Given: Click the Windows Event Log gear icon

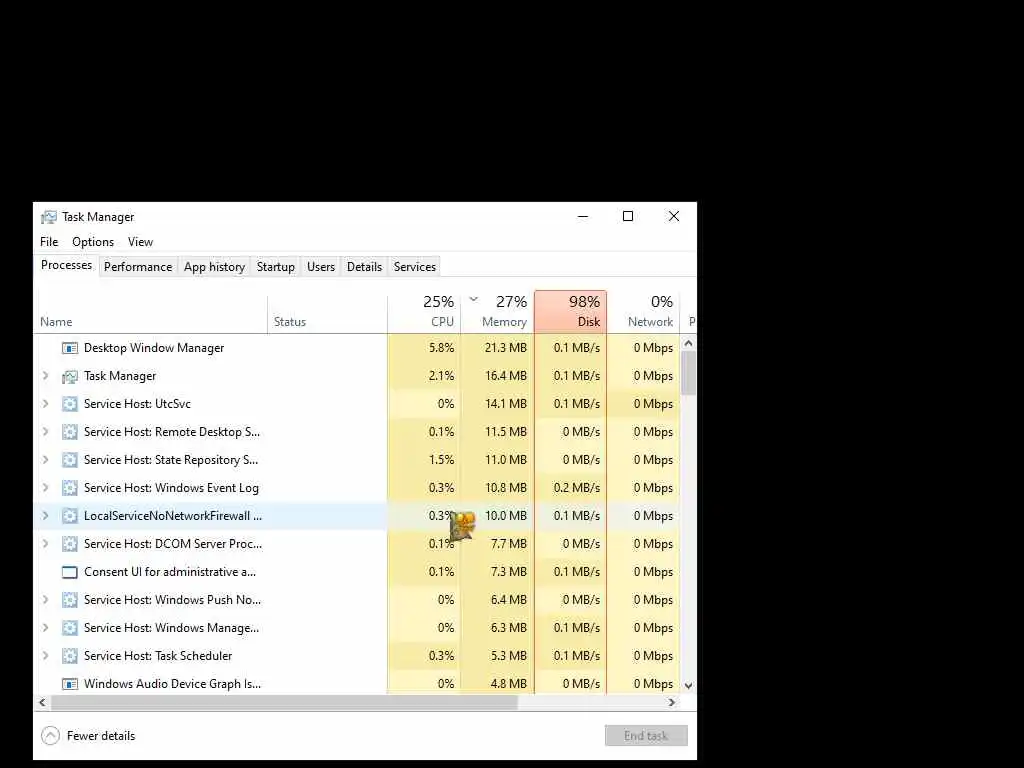Looking at the screenshot, I should 69,488.
